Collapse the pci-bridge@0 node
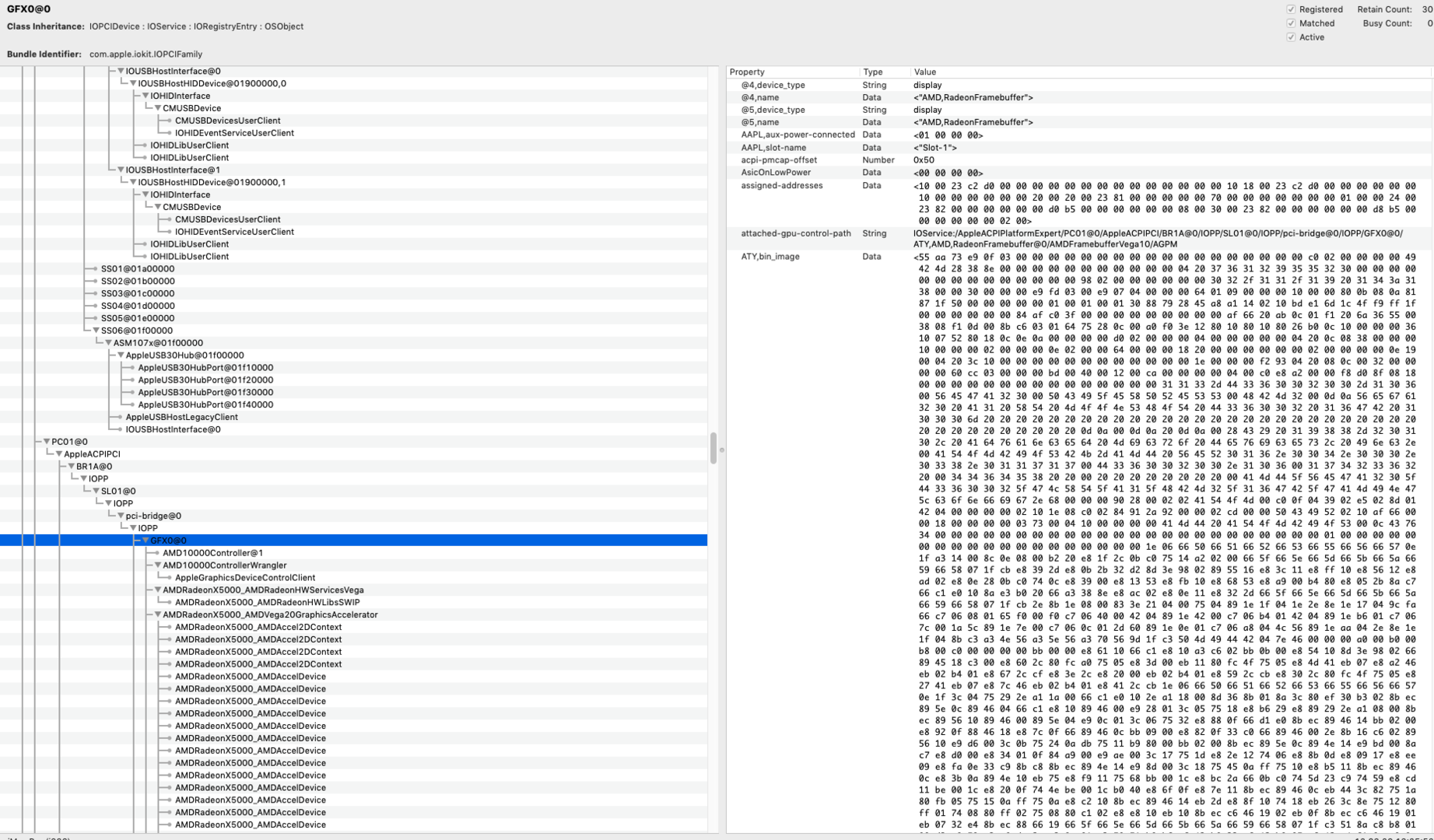 (121, 516)
